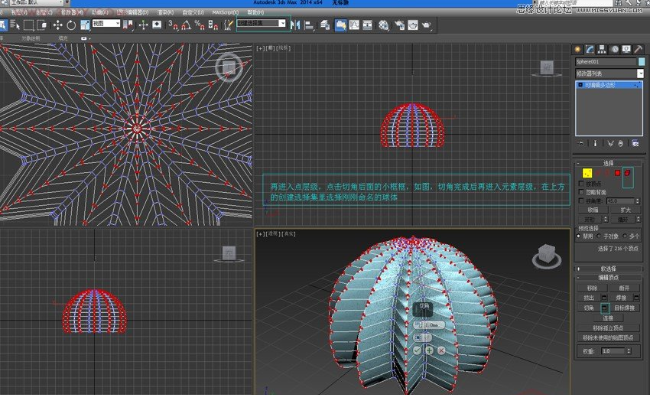Image resolution: width=650 pixels, height=395 pixels.
Task: Choose the Rectangular Selection Region tool
Action: (x=29, y=25)
